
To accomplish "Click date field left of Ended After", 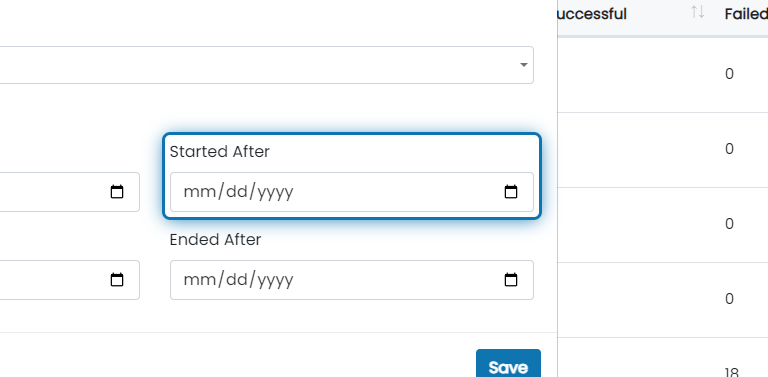I will pyautogui.click(x=70, y=280).
